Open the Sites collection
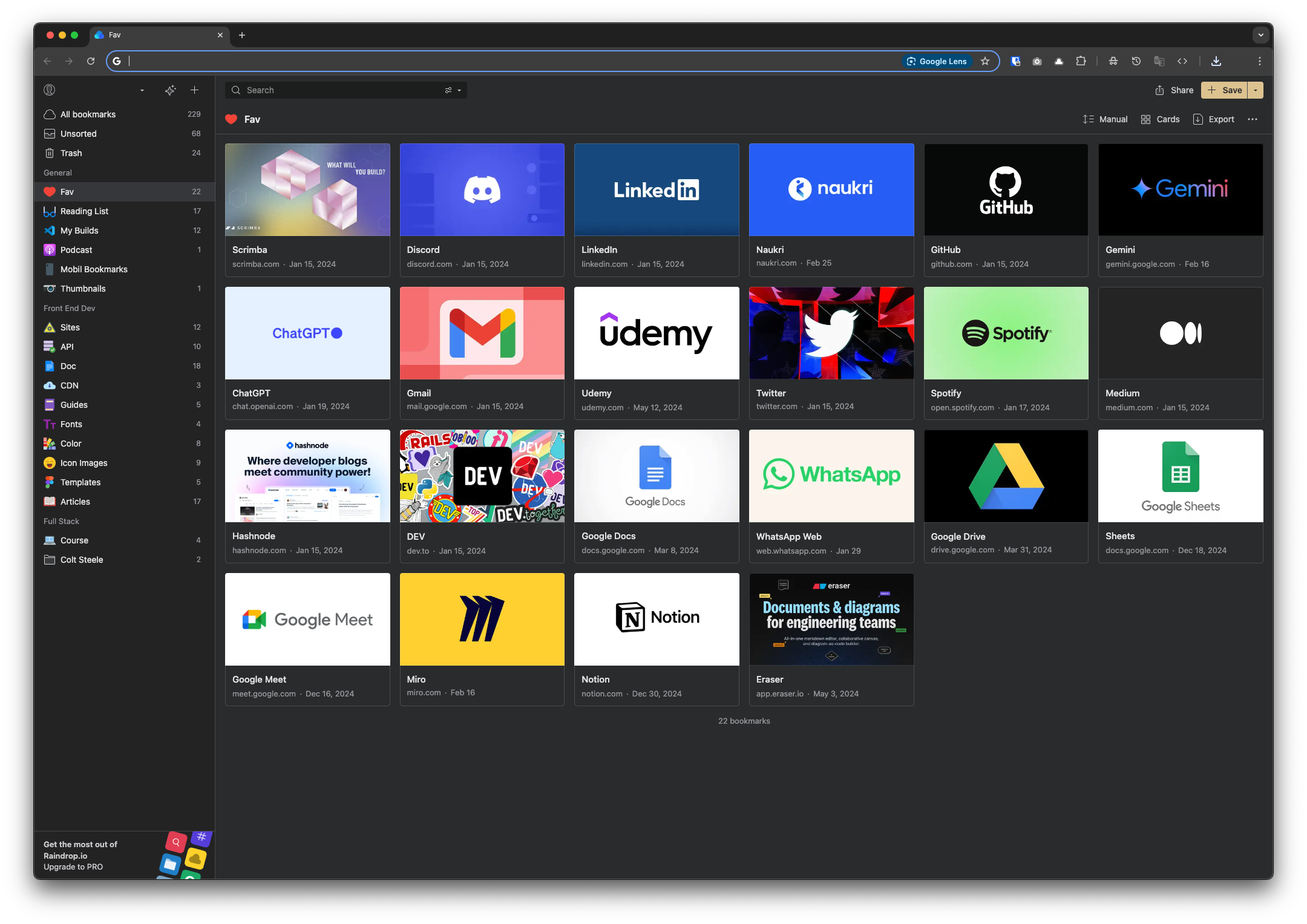 tap(124, 327)
